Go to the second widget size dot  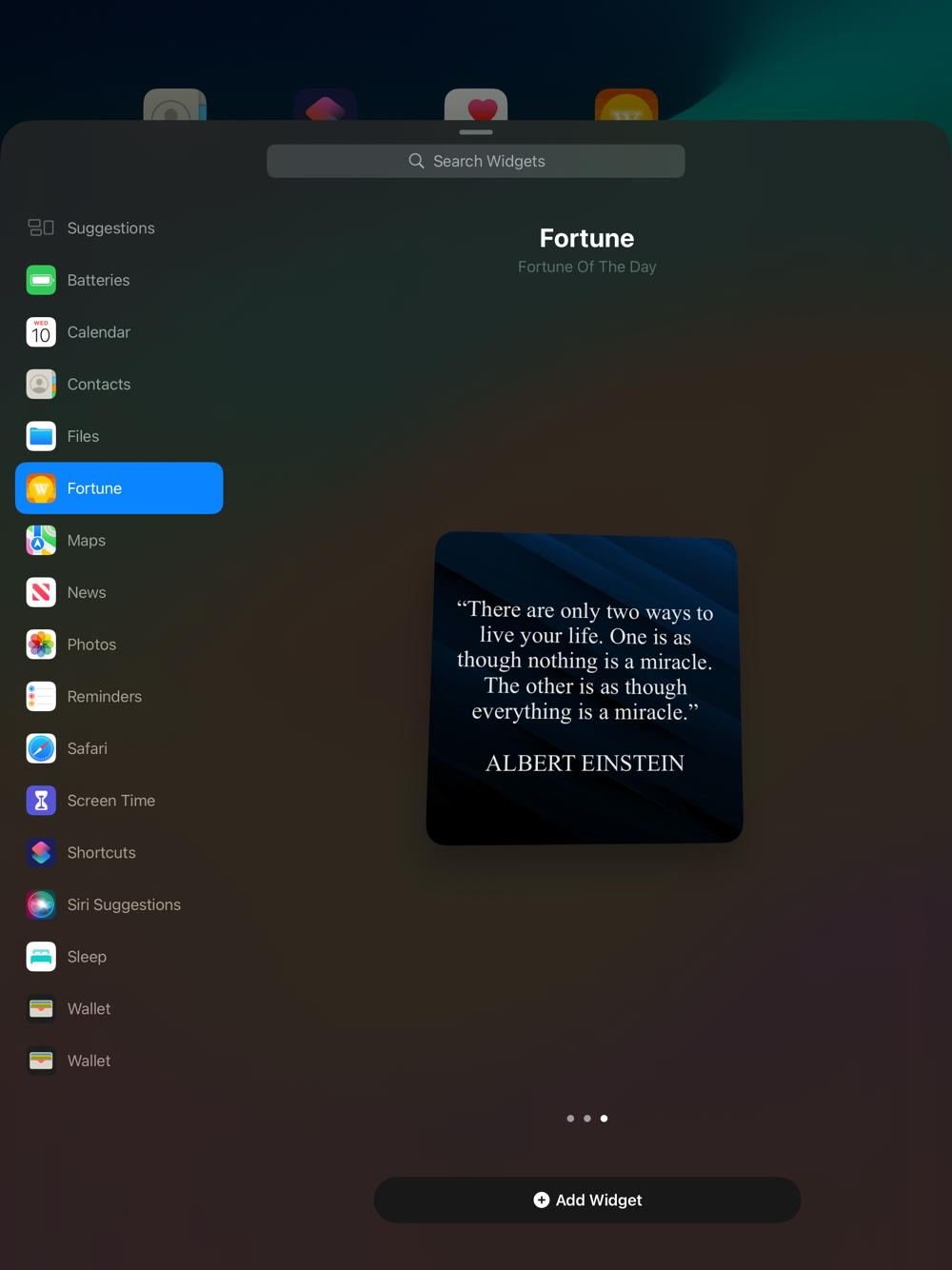point(587,1119)
